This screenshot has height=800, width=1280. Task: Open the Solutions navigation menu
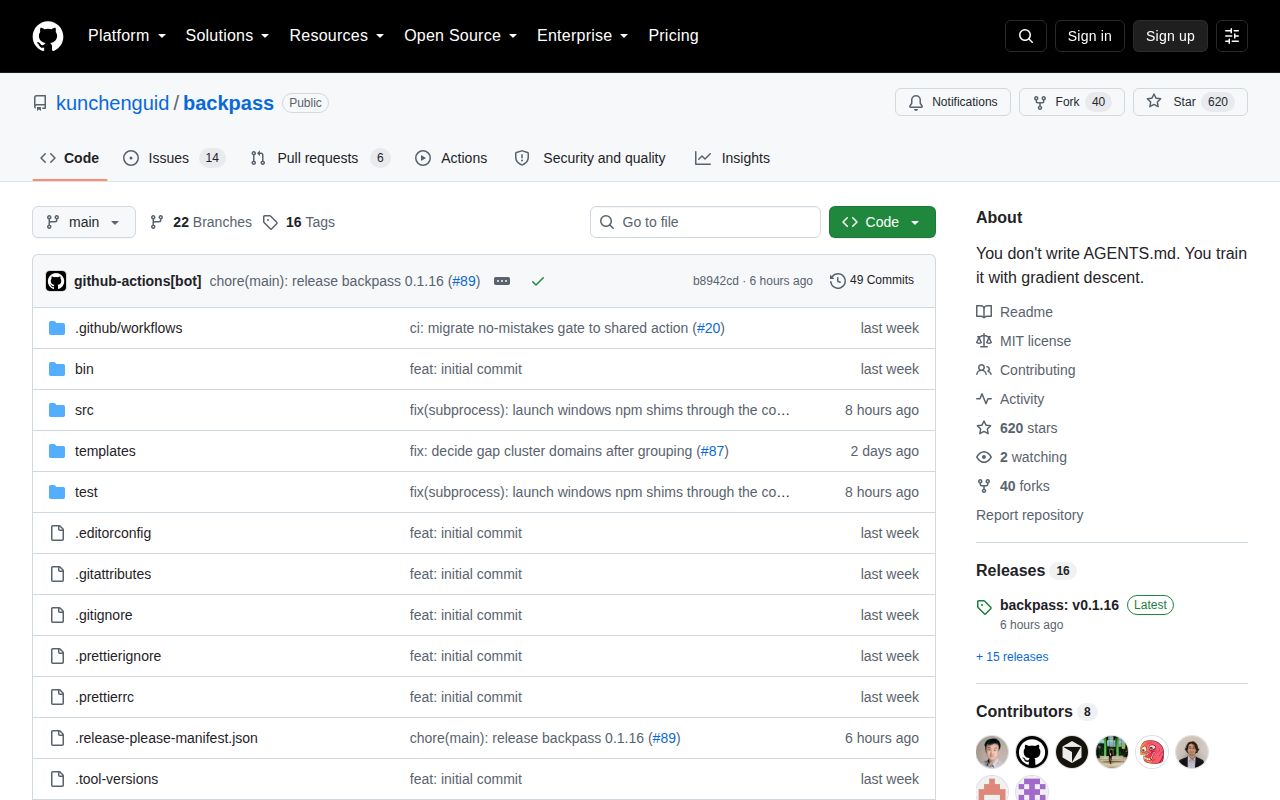(x=228, y=36)
